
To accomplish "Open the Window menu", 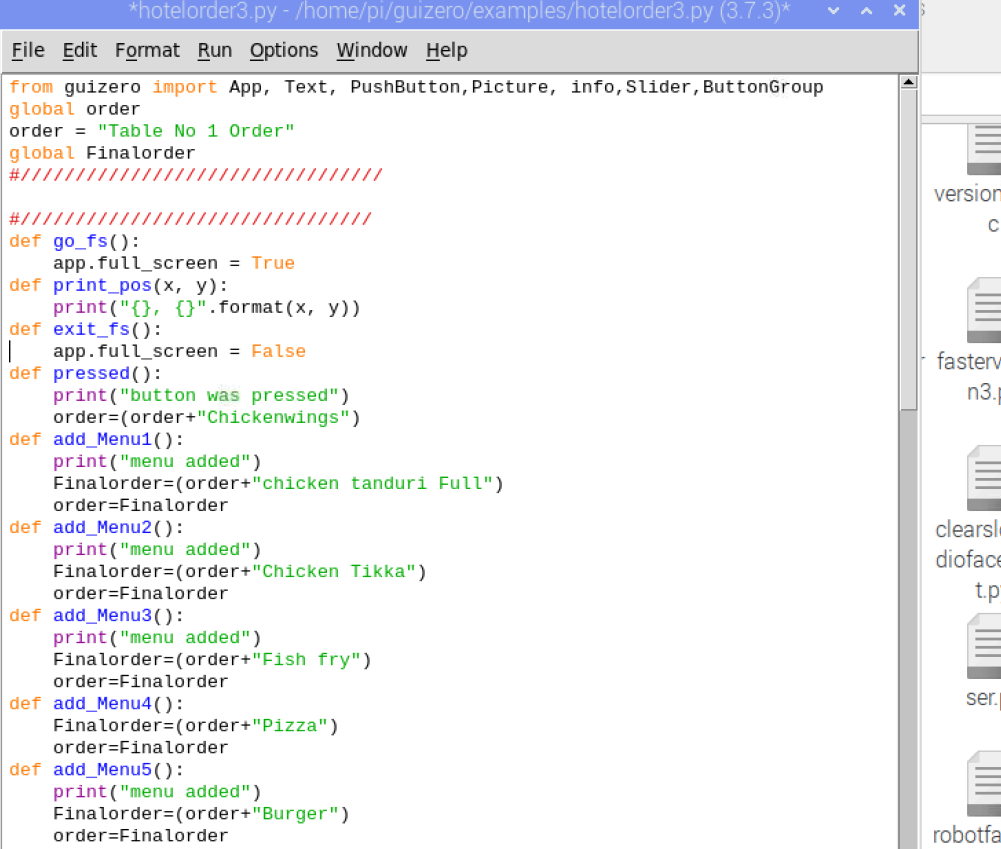I will pyautogui.click(x=371, y=50).
